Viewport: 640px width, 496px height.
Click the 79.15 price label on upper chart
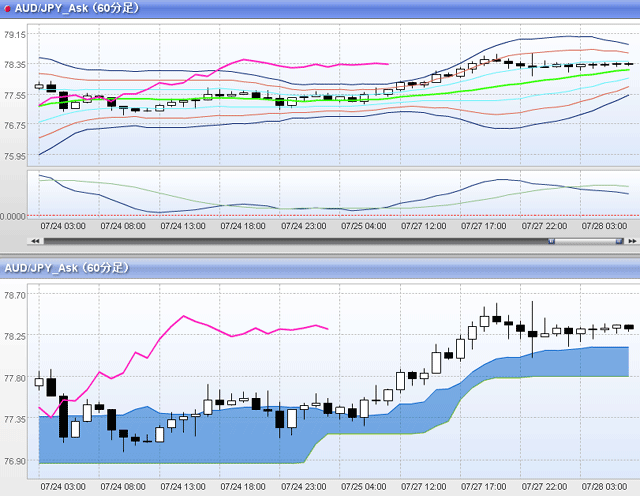click(x=14, y=35)
